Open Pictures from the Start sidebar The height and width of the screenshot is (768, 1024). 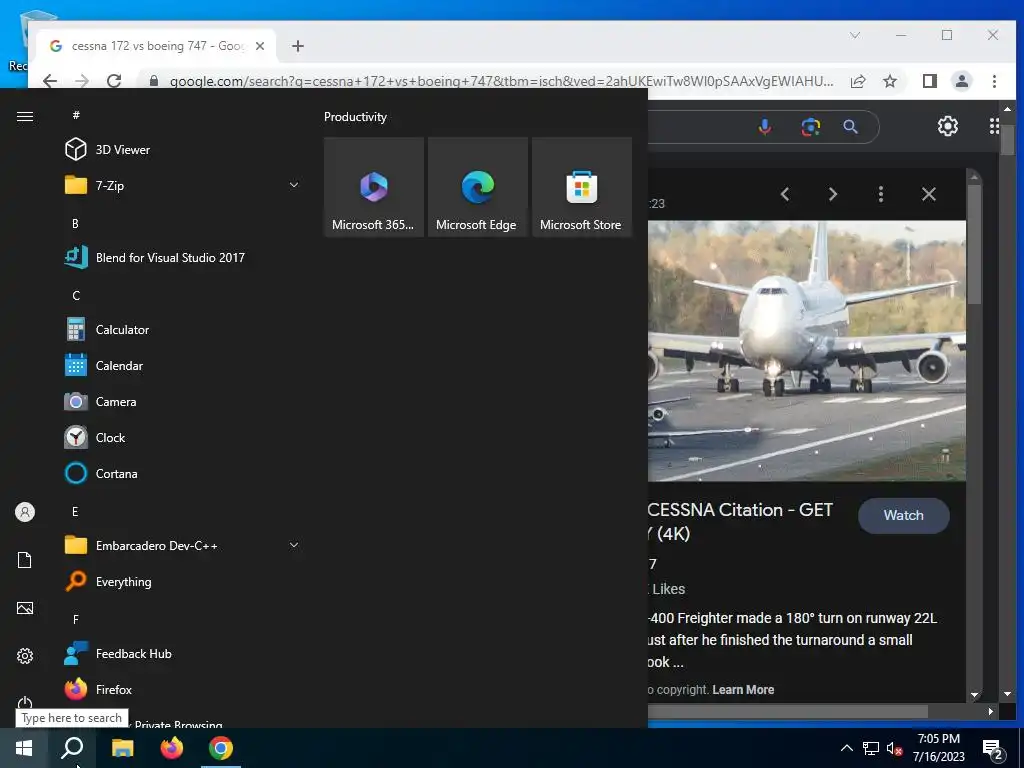(25, 608)
